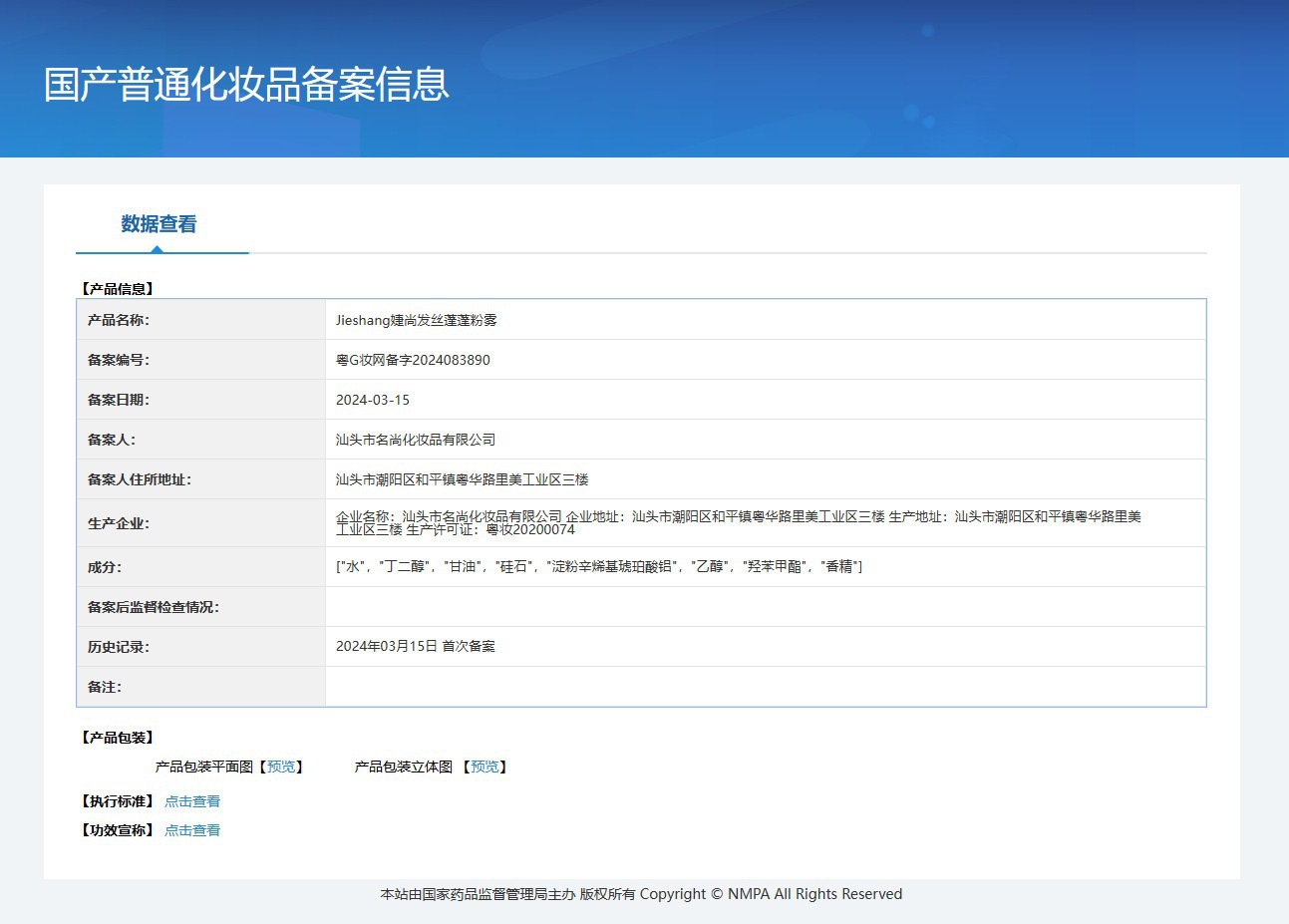The width and height of the screenshot is (1289, 924).
Task: Click 点击查看 next to 执行标准
Action: pos(192,801)
